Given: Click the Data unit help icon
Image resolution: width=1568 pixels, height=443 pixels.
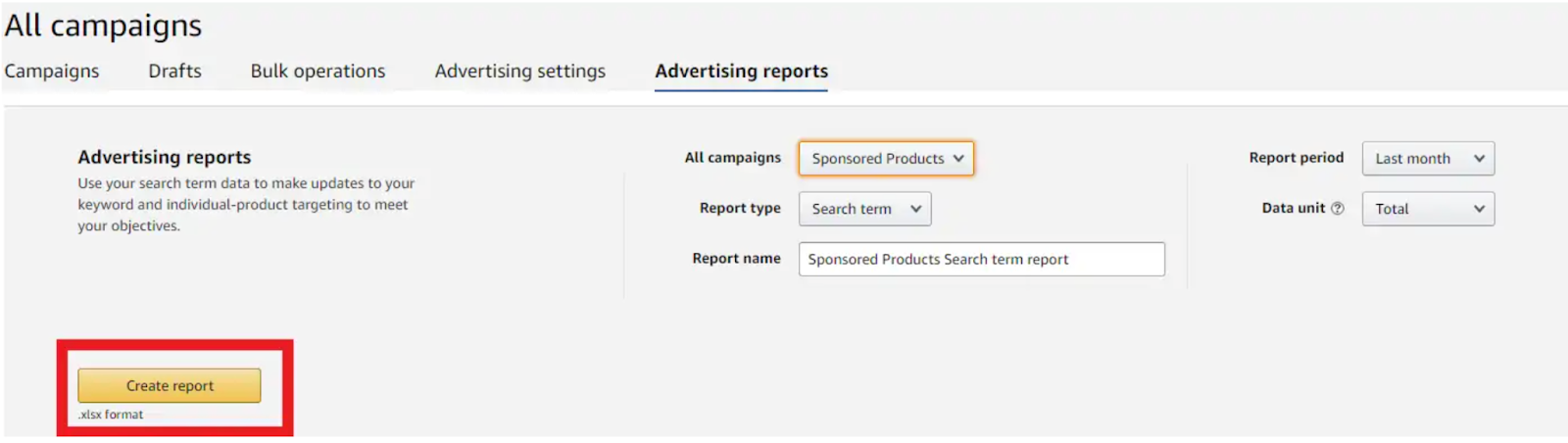Looking at the screenshot, I should [1338, 209].
